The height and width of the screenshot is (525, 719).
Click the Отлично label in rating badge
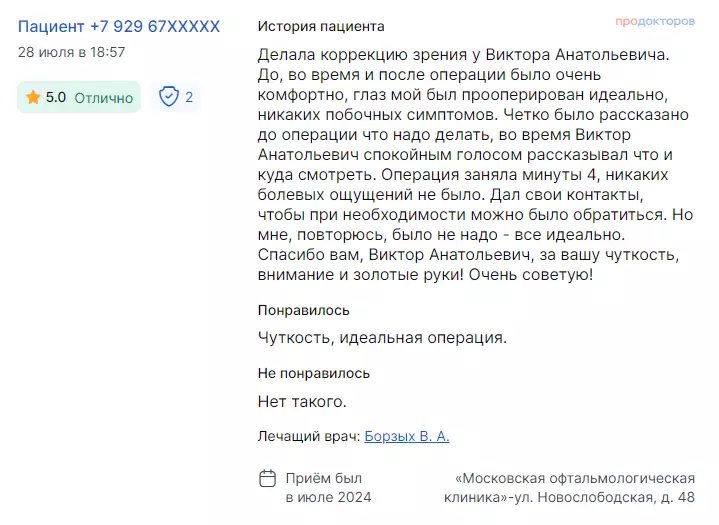pos(104,98)
